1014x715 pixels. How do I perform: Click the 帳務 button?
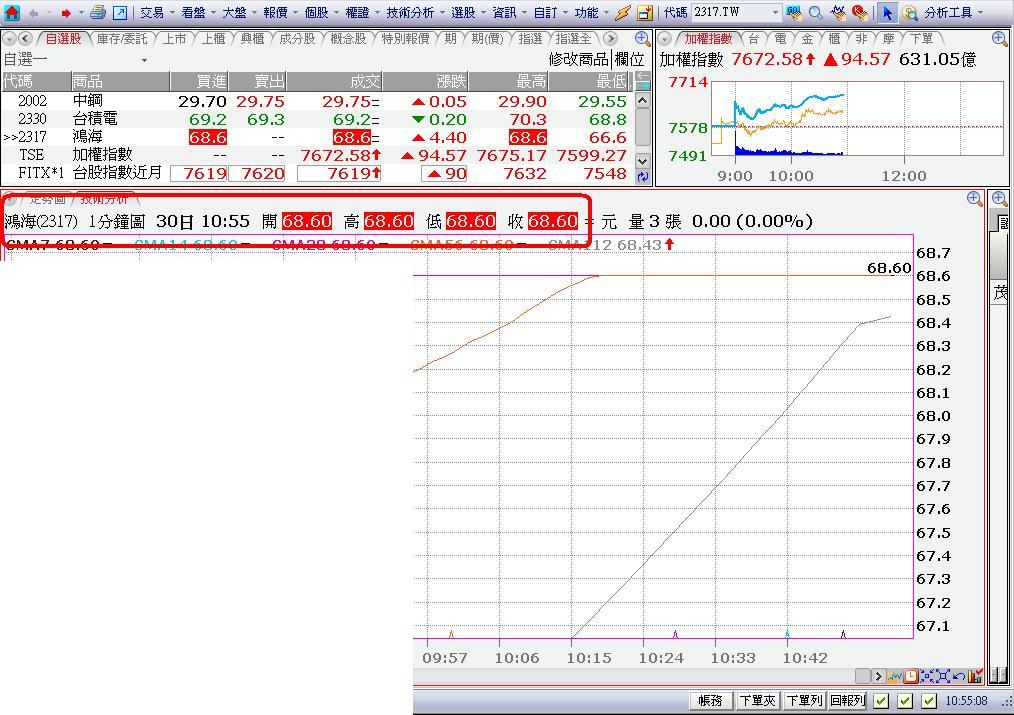[710, 700]
